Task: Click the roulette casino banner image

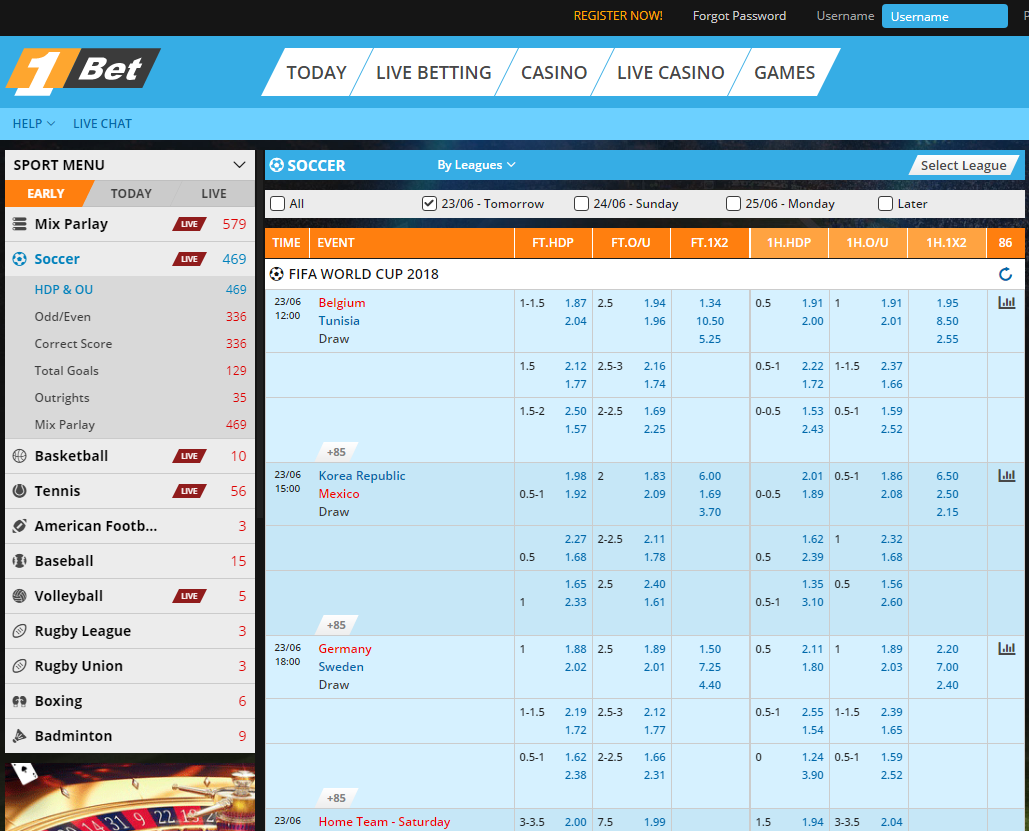Action: tap(130, 797)
